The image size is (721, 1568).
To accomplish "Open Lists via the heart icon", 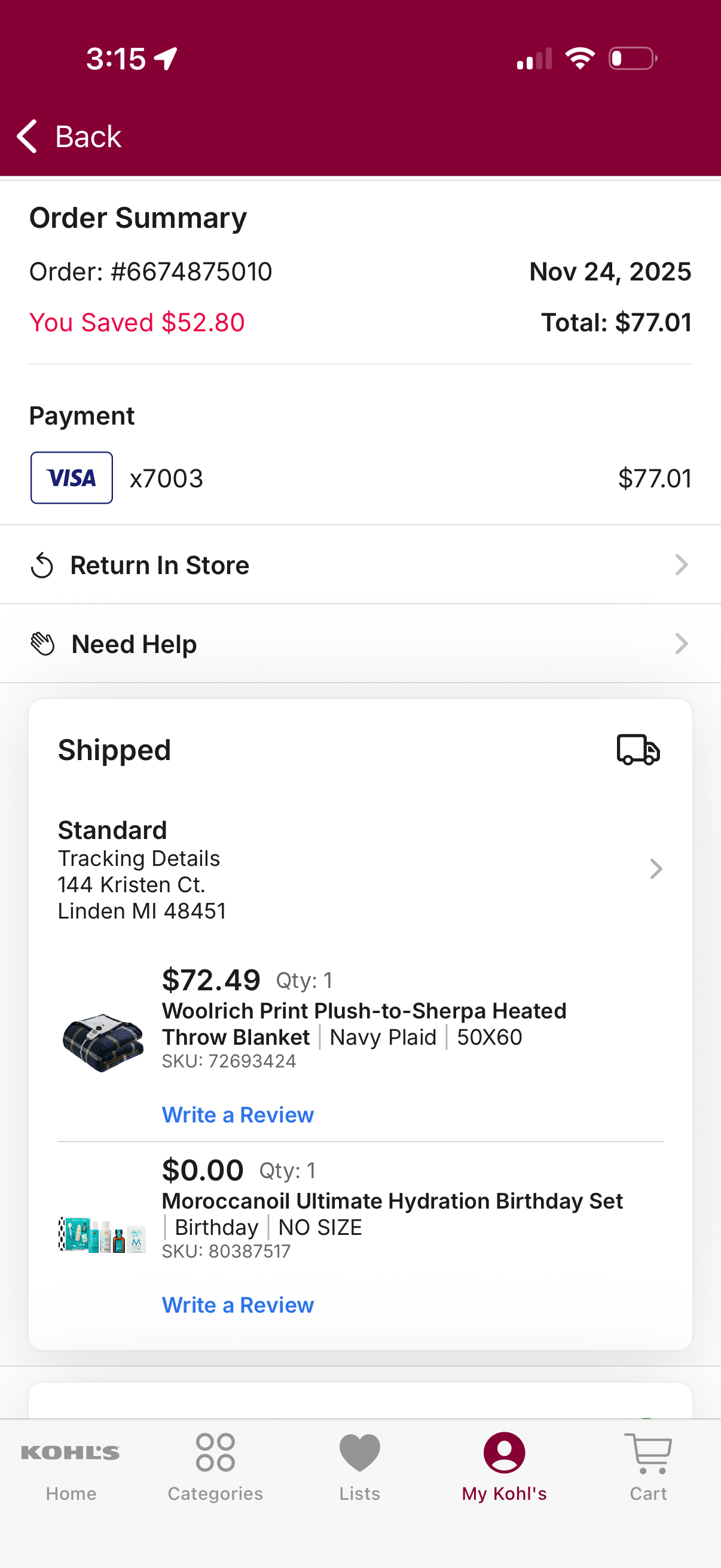I will click(359, 1453).
